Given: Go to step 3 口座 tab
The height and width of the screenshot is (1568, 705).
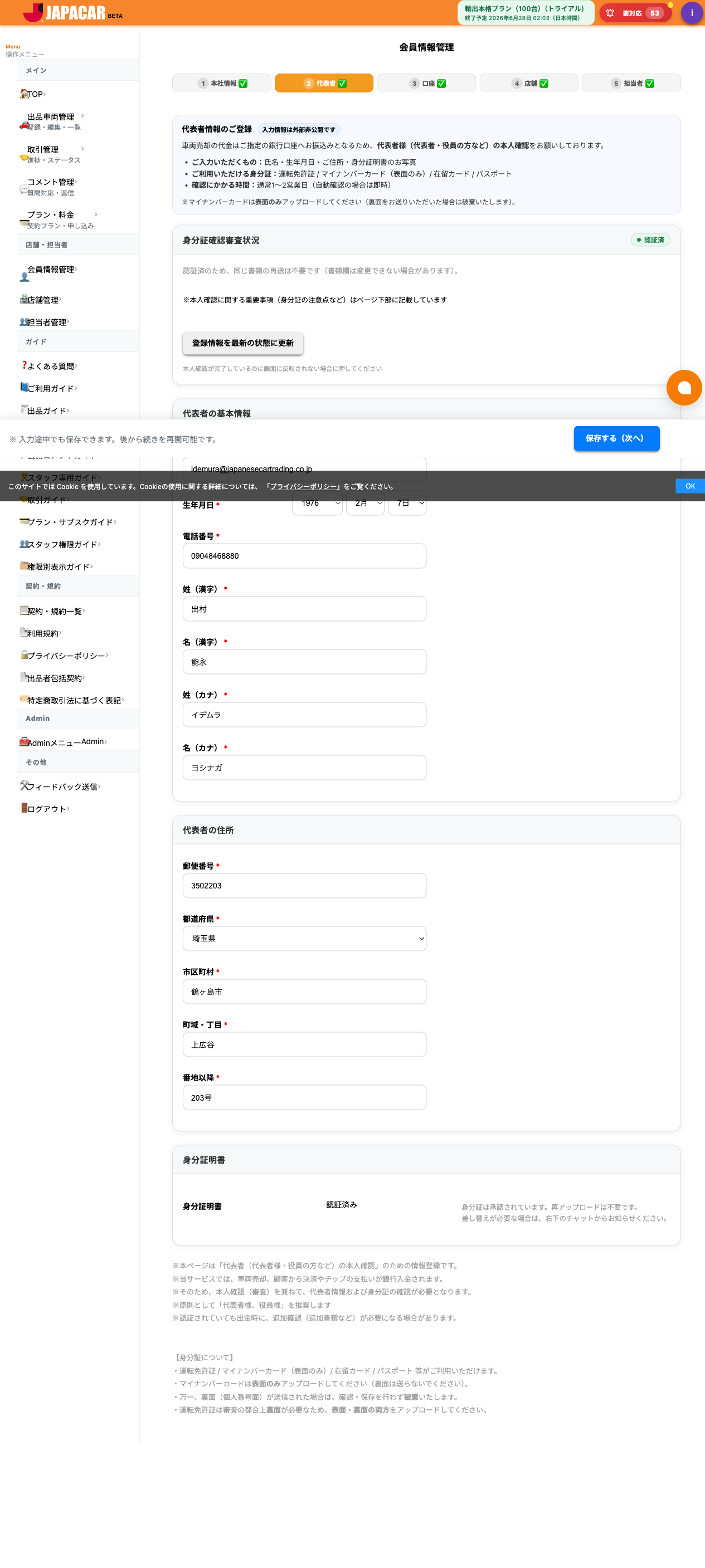Looking at the screenshot, I should coord(427,84).
